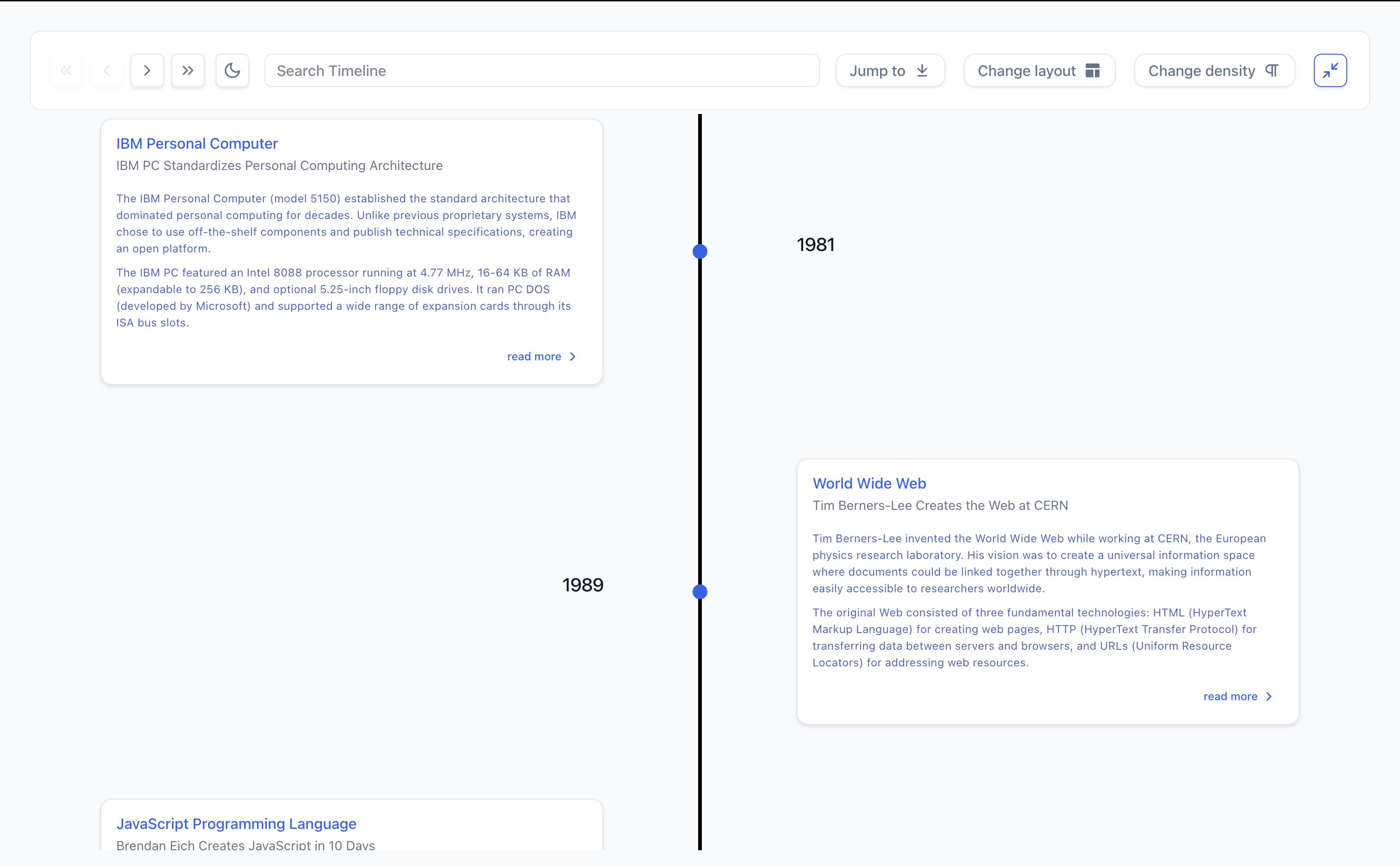Advance to the next timeline event
This screenshot has width=1400, height=866.
[x=147, y=70]
